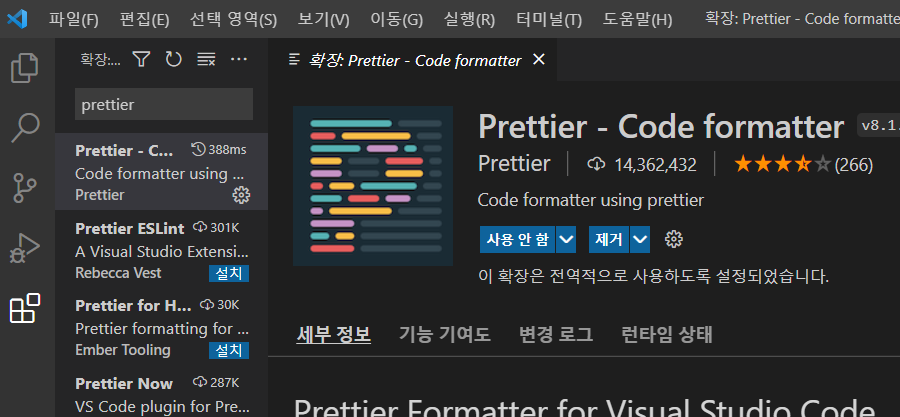Open the Source Control view

[25, 188]
